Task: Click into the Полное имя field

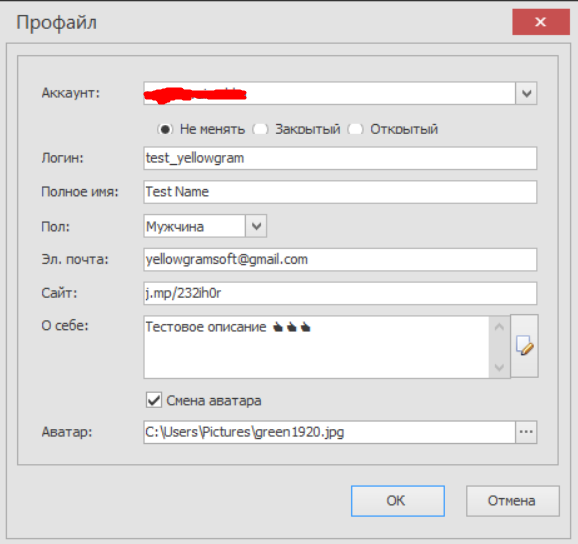Action: (x=340, y=192)
